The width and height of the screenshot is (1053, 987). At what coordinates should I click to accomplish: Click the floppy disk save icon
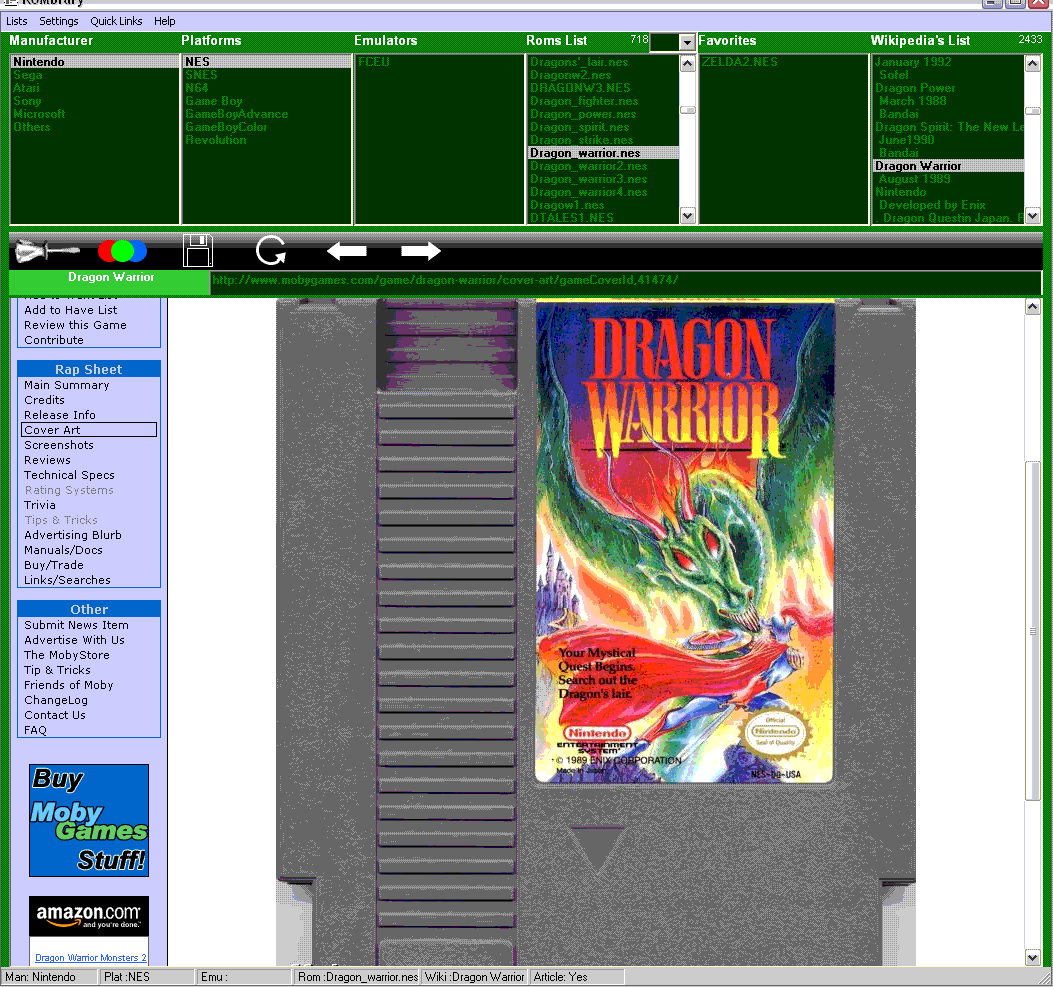point(198,251)
